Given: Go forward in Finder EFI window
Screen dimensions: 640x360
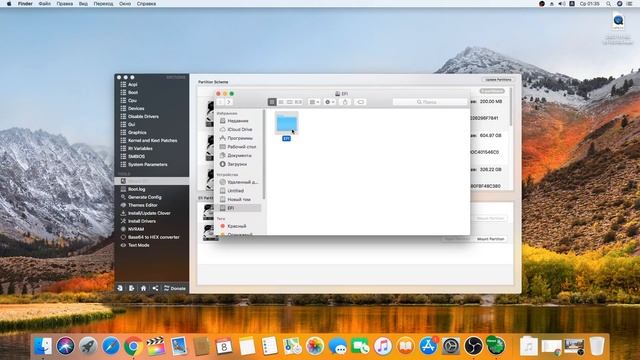Looking at the screenshot, I should (x=229, y=102).
